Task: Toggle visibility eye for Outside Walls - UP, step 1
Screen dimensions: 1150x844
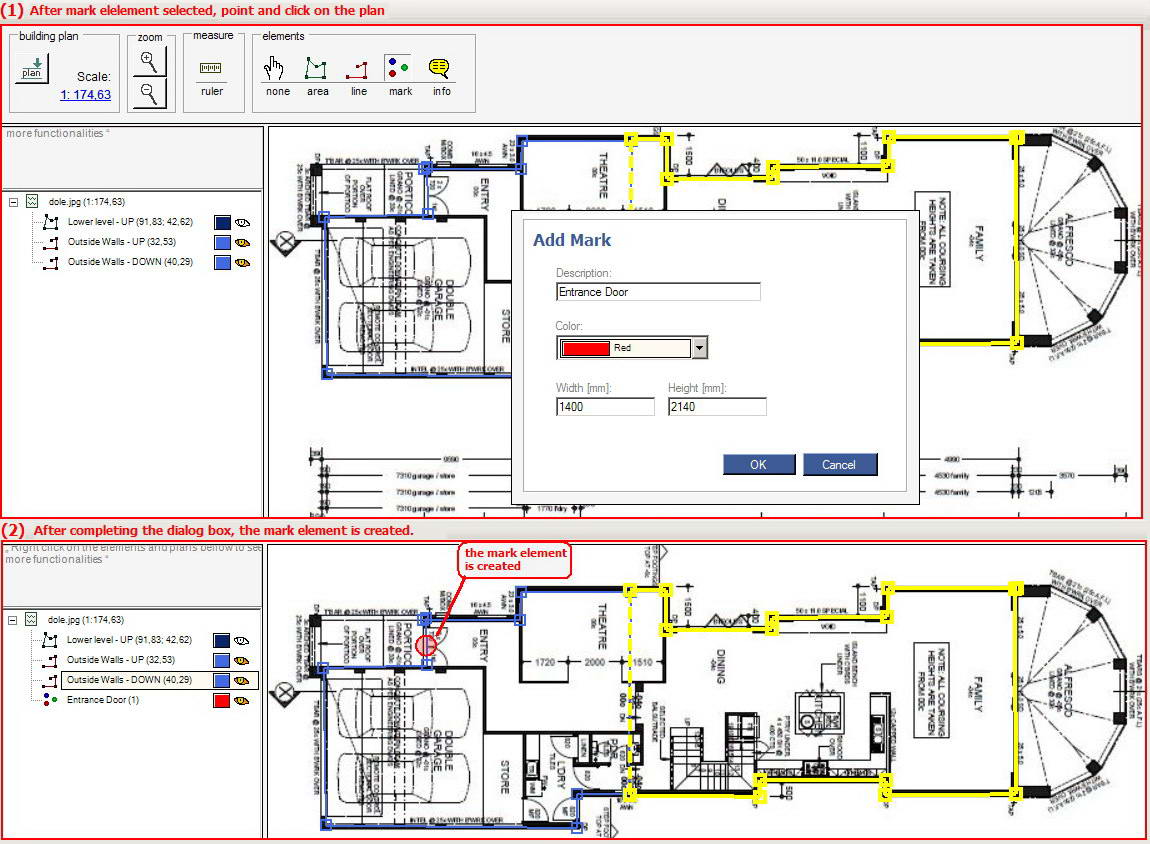Action: click(242, 243)
